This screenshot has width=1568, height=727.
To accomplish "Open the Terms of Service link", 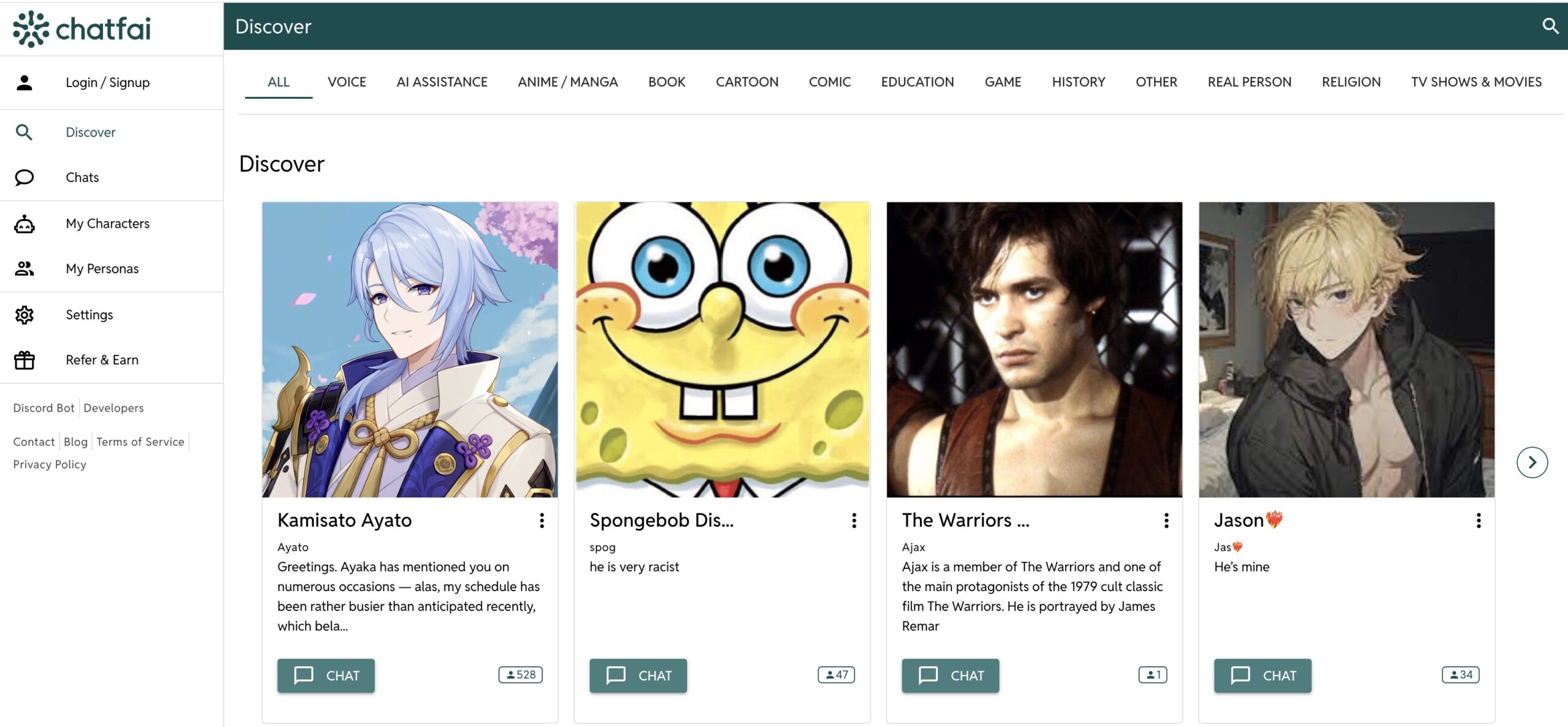I will [140, 442].
